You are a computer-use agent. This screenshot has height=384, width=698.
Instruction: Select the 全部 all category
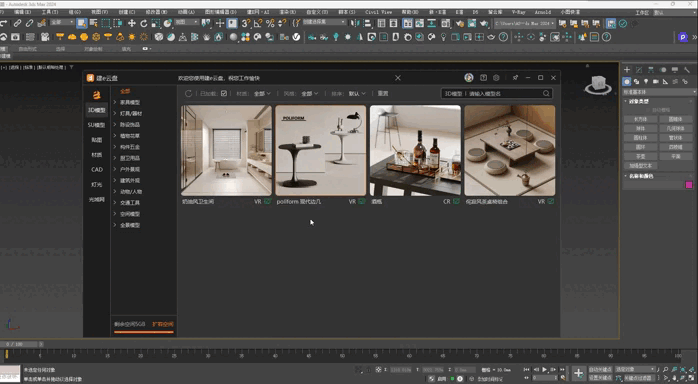click(125, 91)
